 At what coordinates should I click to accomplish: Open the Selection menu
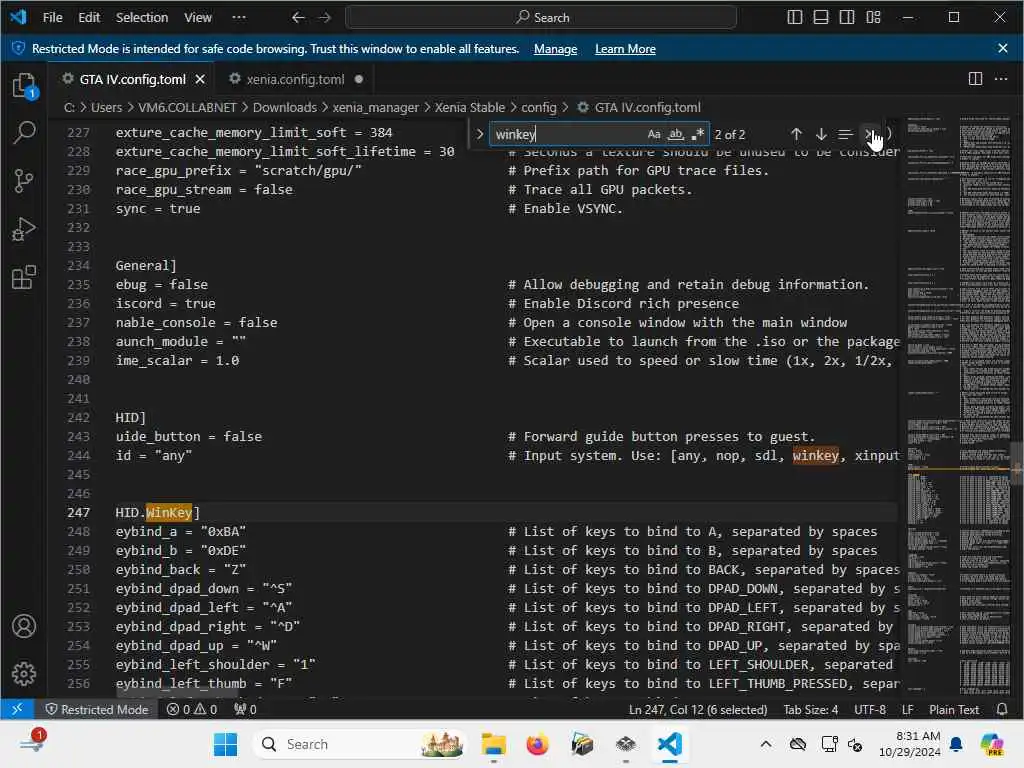(142, 18)
